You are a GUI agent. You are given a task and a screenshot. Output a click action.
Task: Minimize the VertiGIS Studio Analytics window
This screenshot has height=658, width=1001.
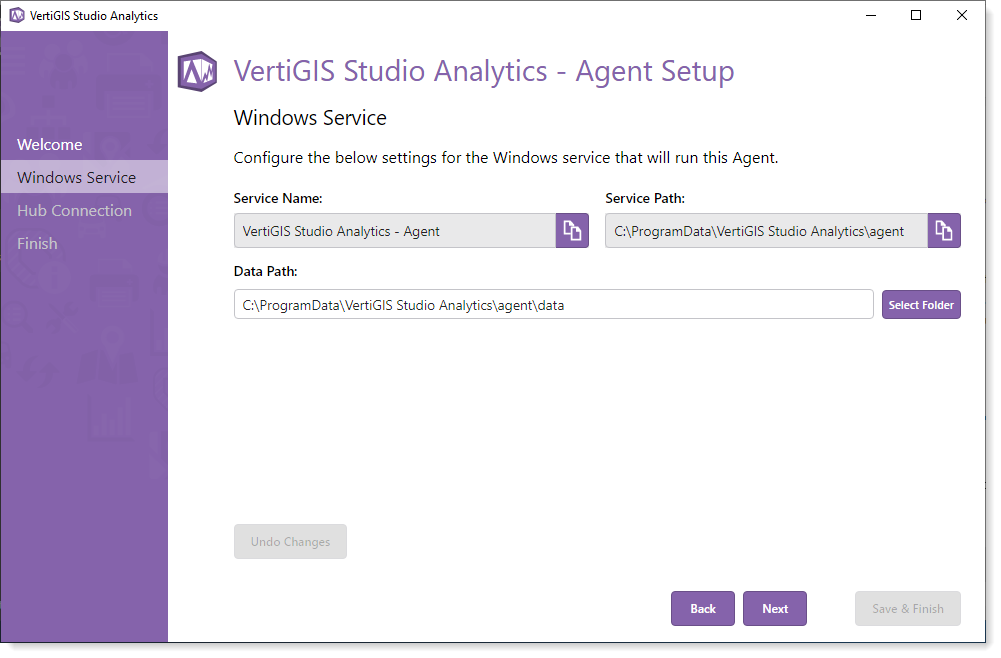(x=869, y=15)
